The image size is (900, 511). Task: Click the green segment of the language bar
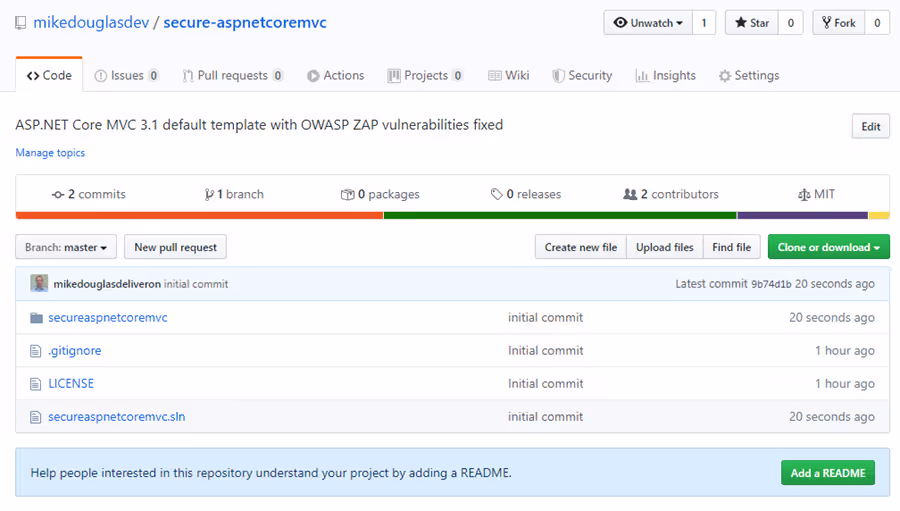click(560, 216)
